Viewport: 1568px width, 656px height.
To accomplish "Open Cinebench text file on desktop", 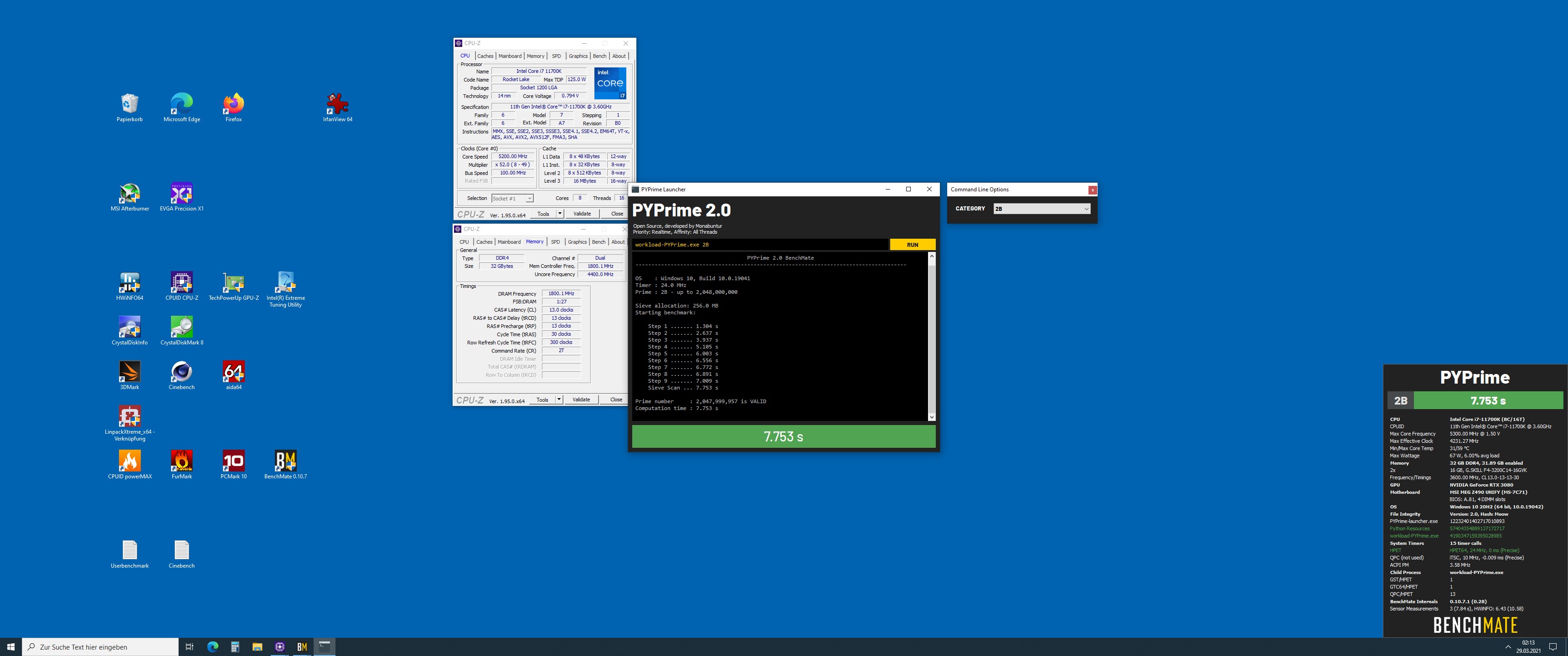I will [181, 554].
